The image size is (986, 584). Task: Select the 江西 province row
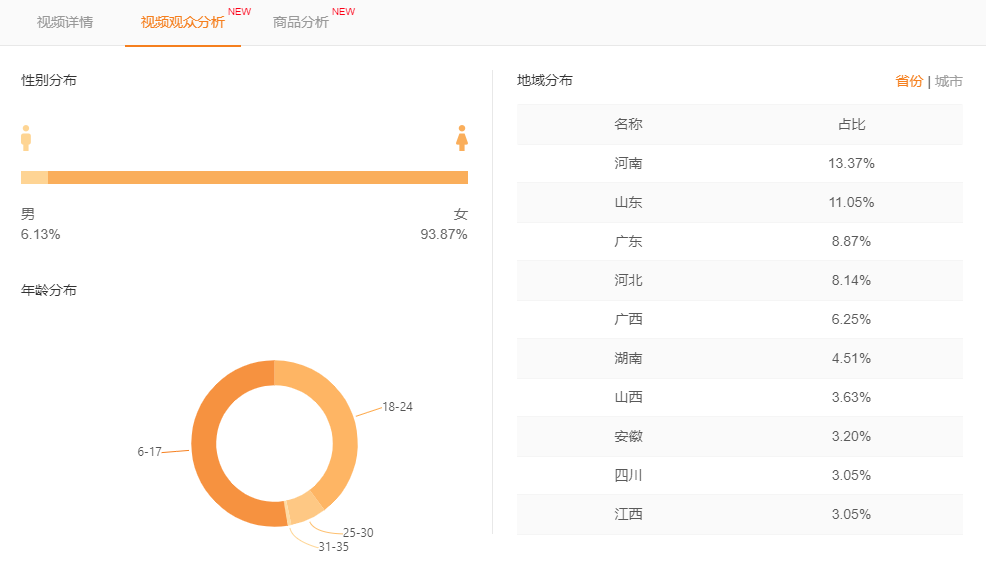pos(739,514)
